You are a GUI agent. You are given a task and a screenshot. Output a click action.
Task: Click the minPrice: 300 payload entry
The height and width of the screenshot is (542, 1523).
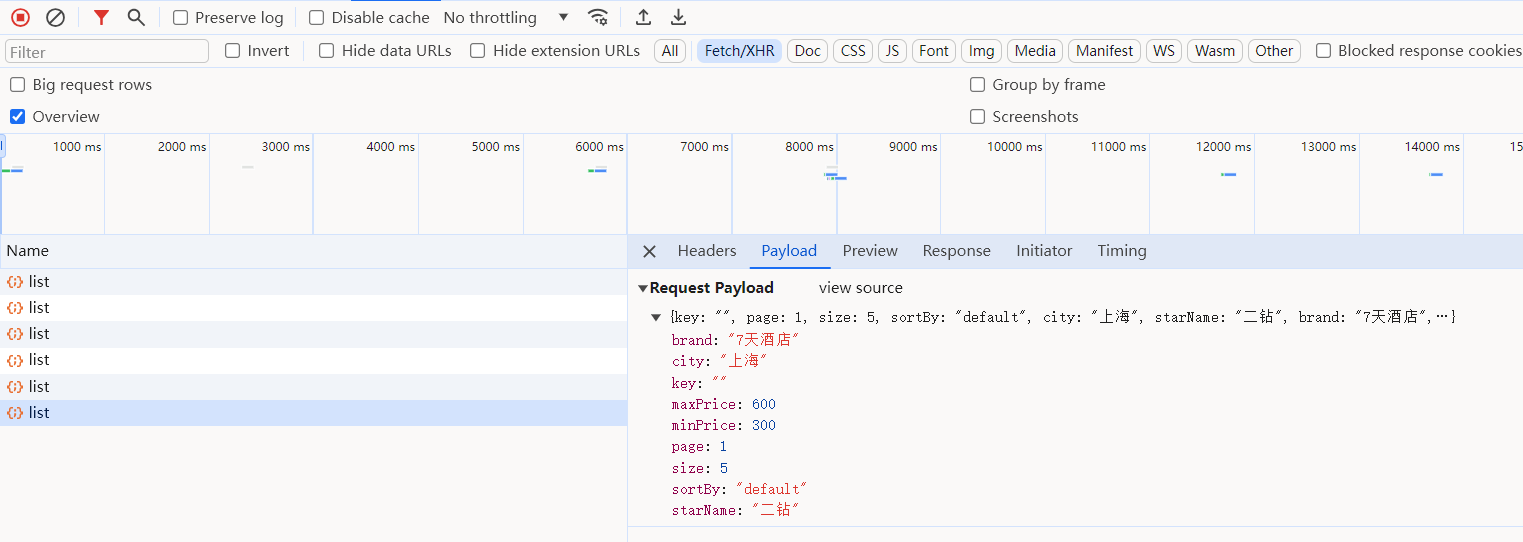point(723,426)
